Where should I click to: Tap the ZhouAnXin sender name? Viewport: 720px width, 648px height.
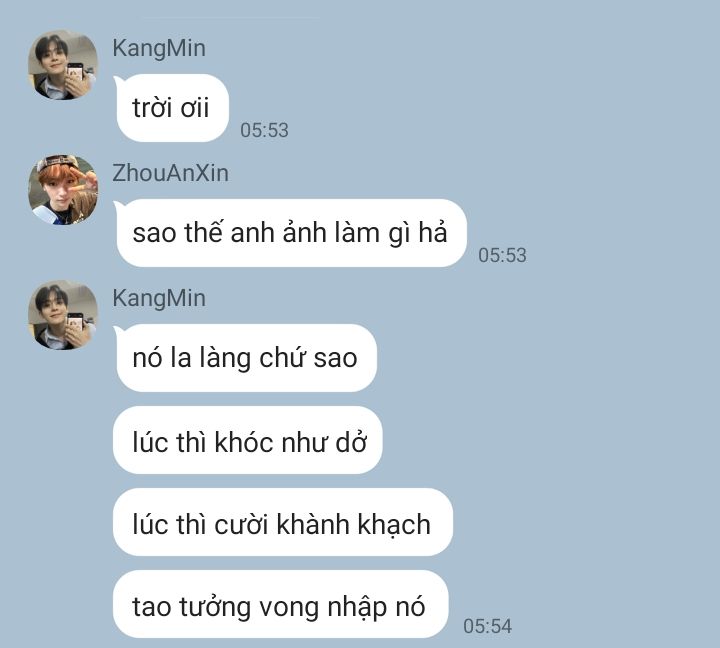click(170, 173)
